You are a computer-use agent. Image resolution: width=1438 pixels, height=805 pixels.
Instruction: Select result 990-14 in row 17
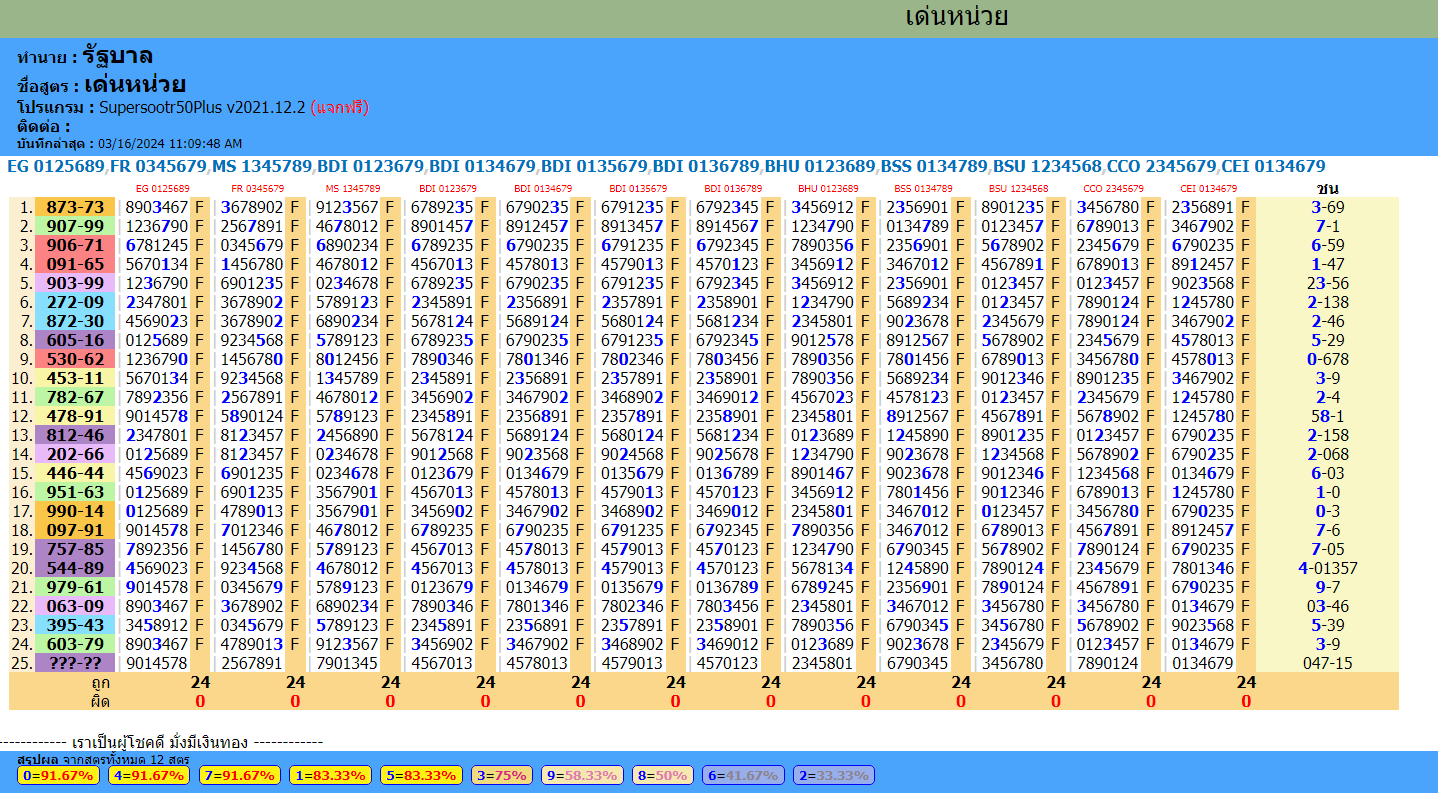click(x=76, y=511)
